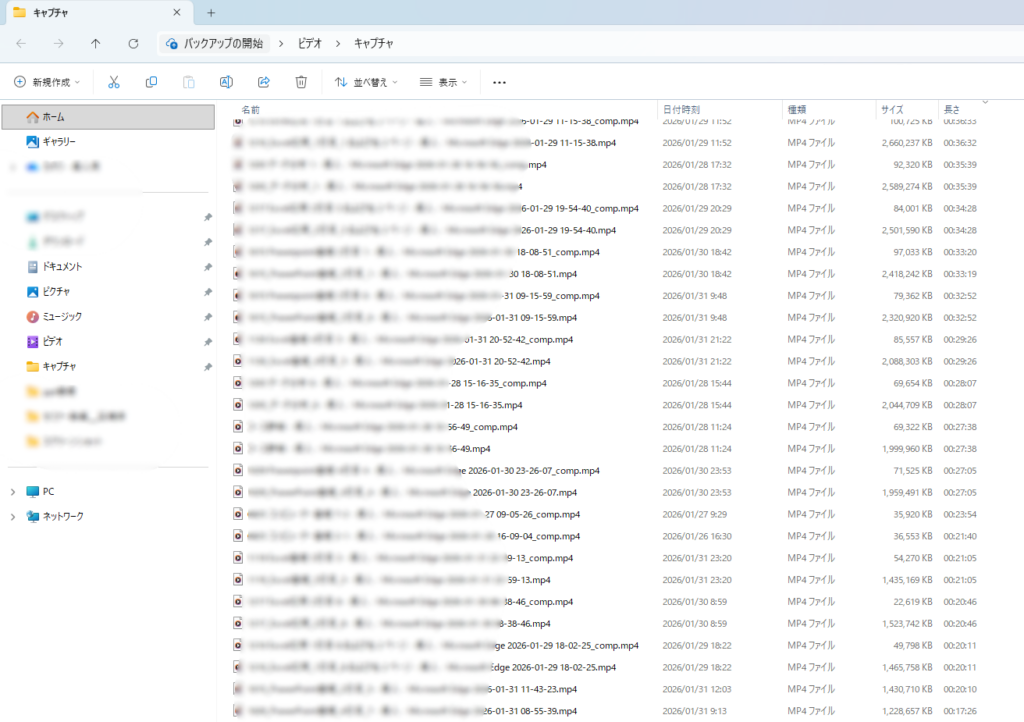The height and width of the screenshot is (722, 1024).
Task: Open a new tab with plus button
Action: 211,13
